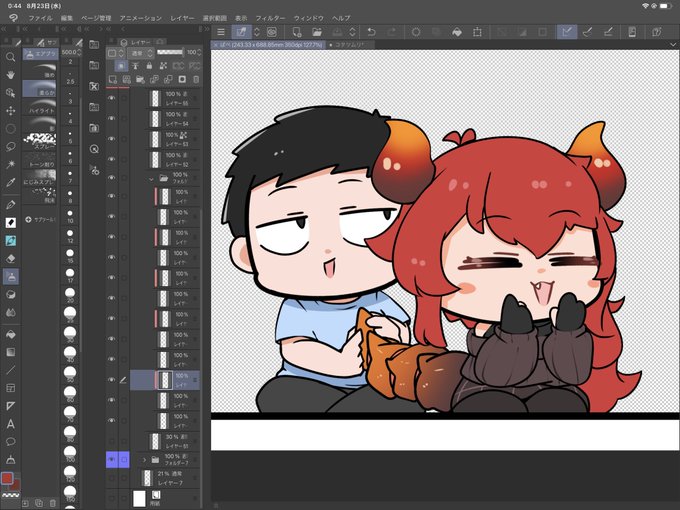
Task: Click the Undo arrow in command bar
Action: (371, 32)
